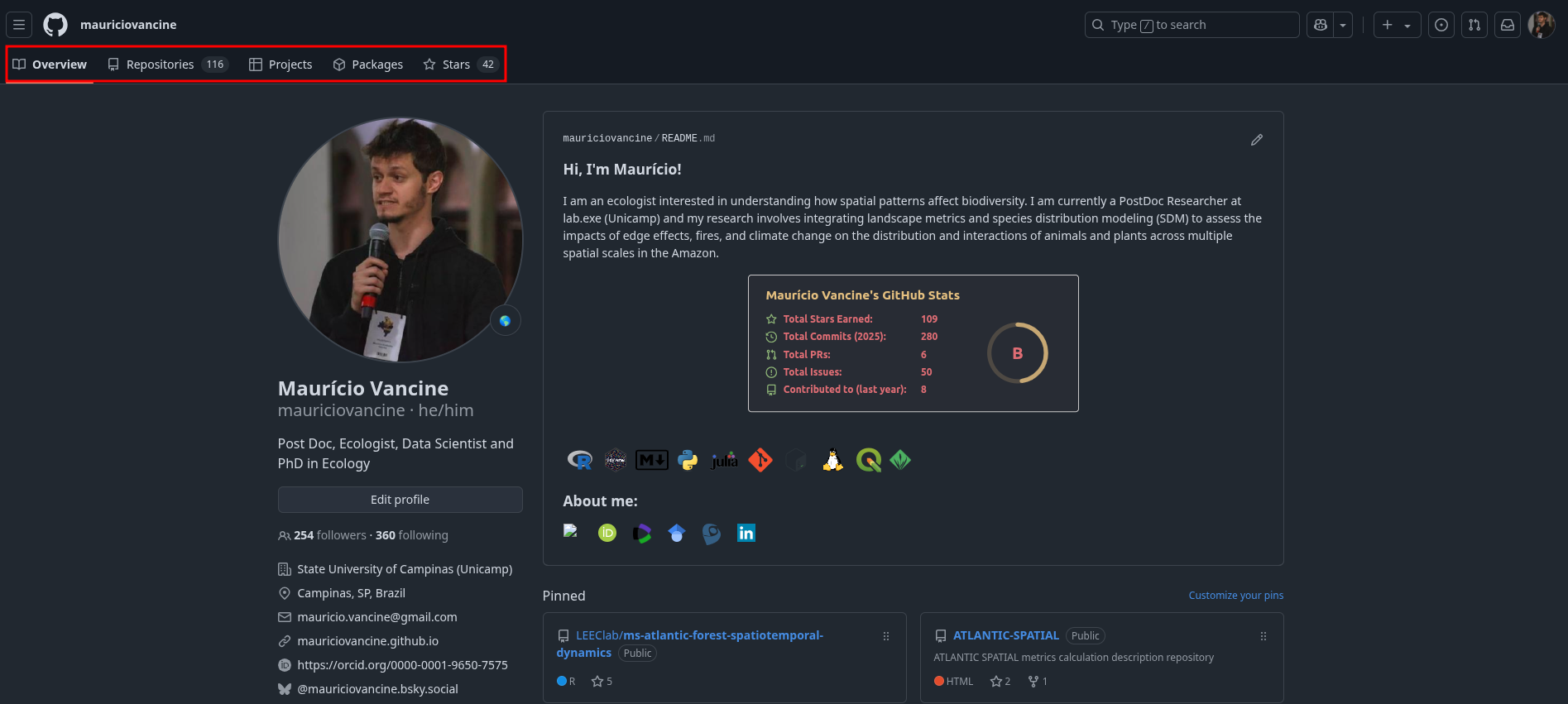Open pull requests icon in header
This screenshot has width=1568, height=704.
tap(1474, 25)
